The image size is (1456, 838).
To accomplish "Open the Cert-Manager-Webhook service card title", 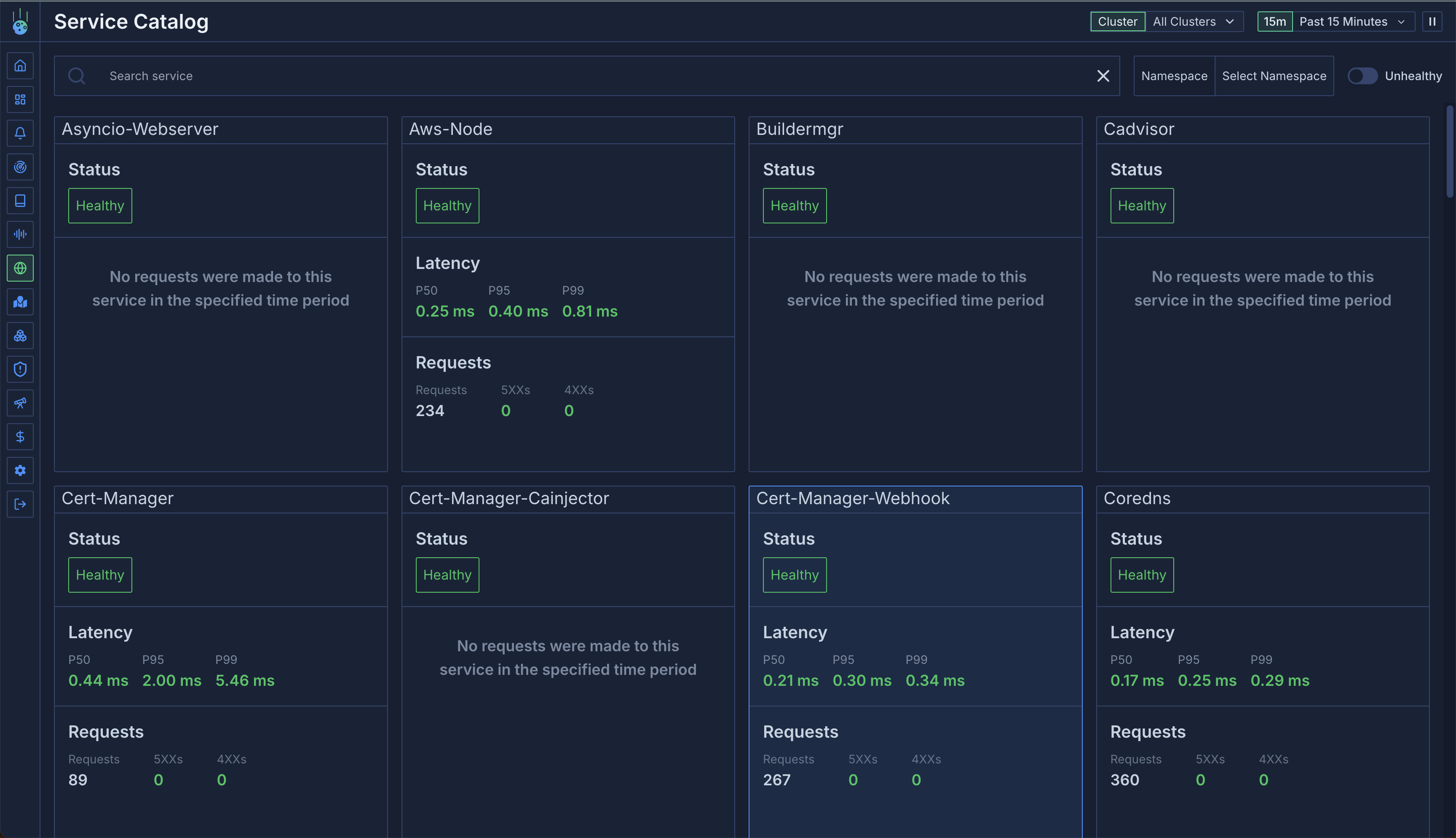I will point(852,498).
